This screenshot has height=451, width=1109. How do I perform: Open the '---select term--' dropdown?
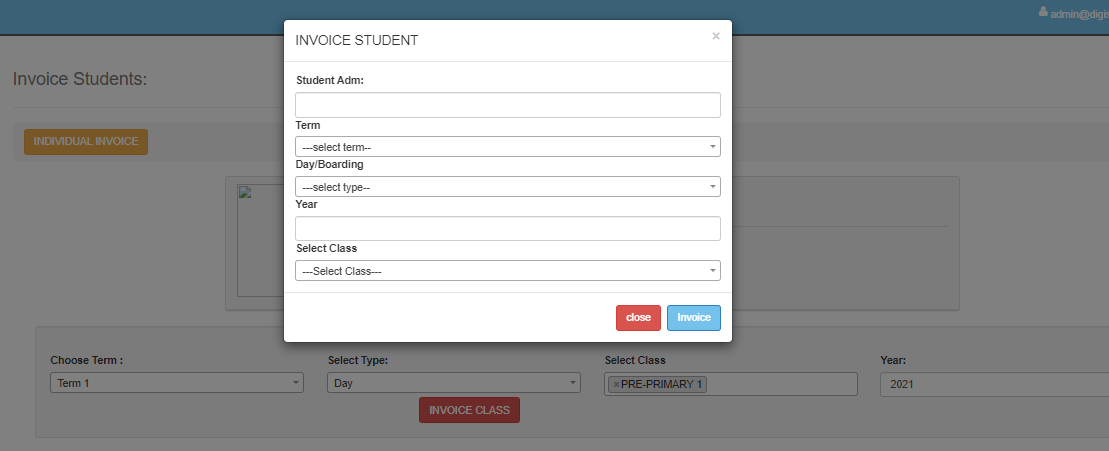(507, 147)
